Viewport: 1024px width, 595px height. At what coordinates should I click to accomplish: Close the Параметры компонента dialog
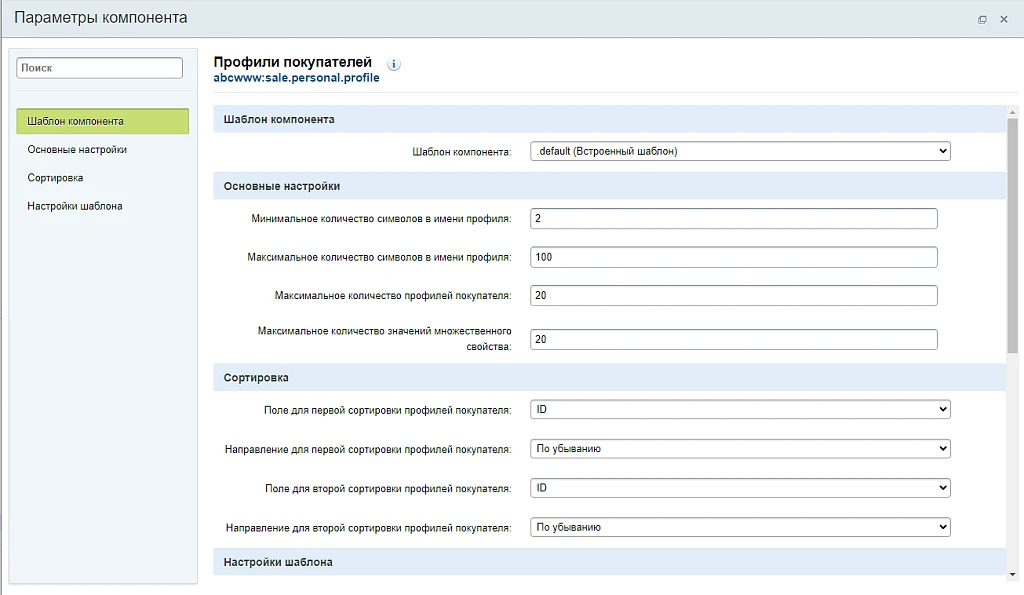(x=1004, y=20)
